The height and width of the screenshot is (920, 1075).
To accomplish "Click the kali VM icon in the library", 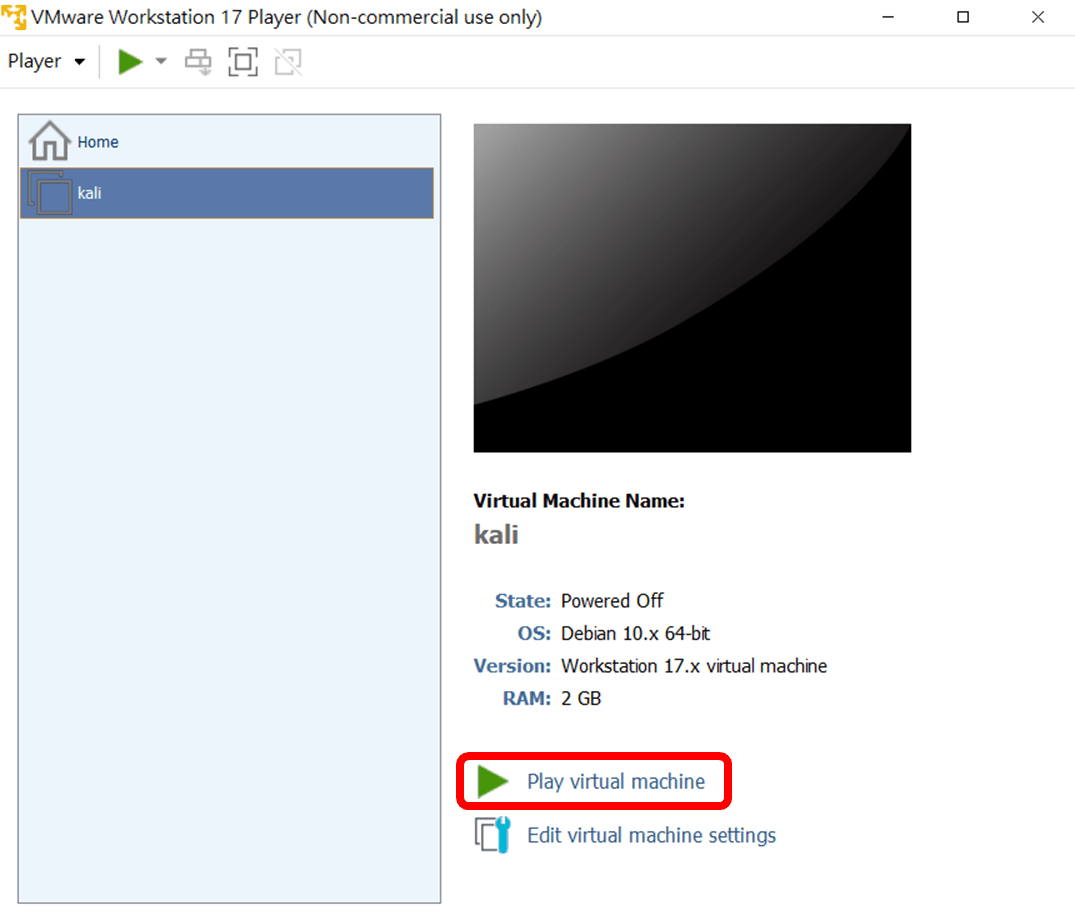I will point(50,193).
